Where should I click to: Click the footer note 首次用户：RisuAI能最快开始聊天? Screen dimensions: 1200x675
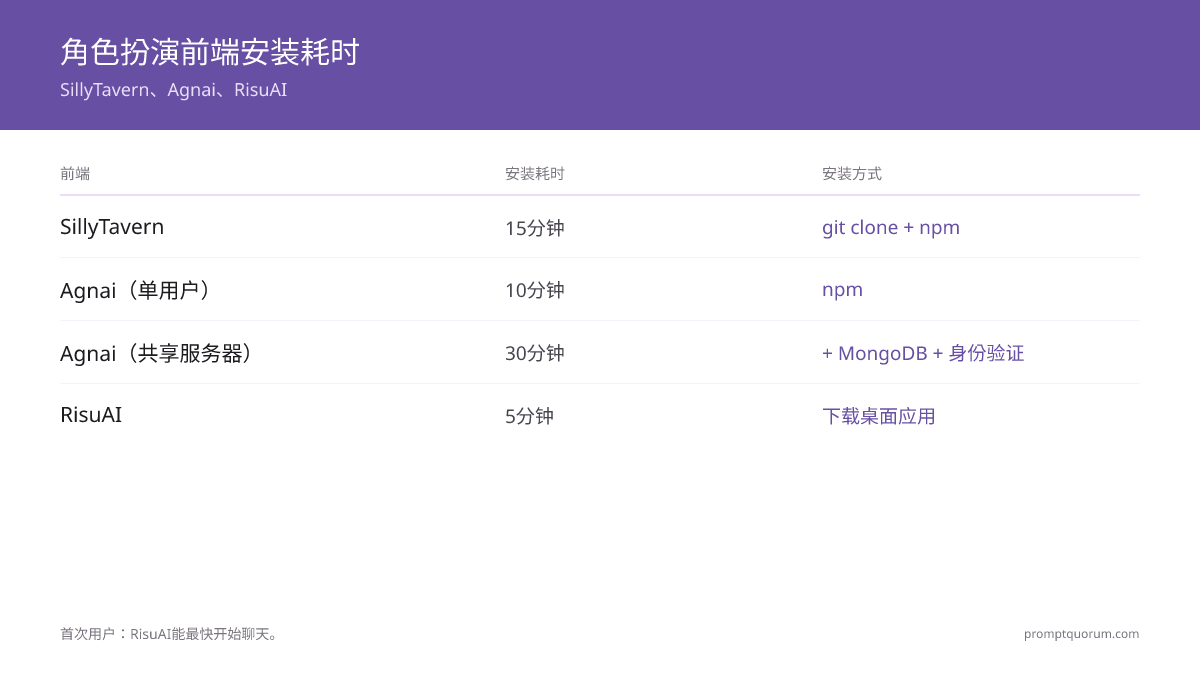click(171, 634)
